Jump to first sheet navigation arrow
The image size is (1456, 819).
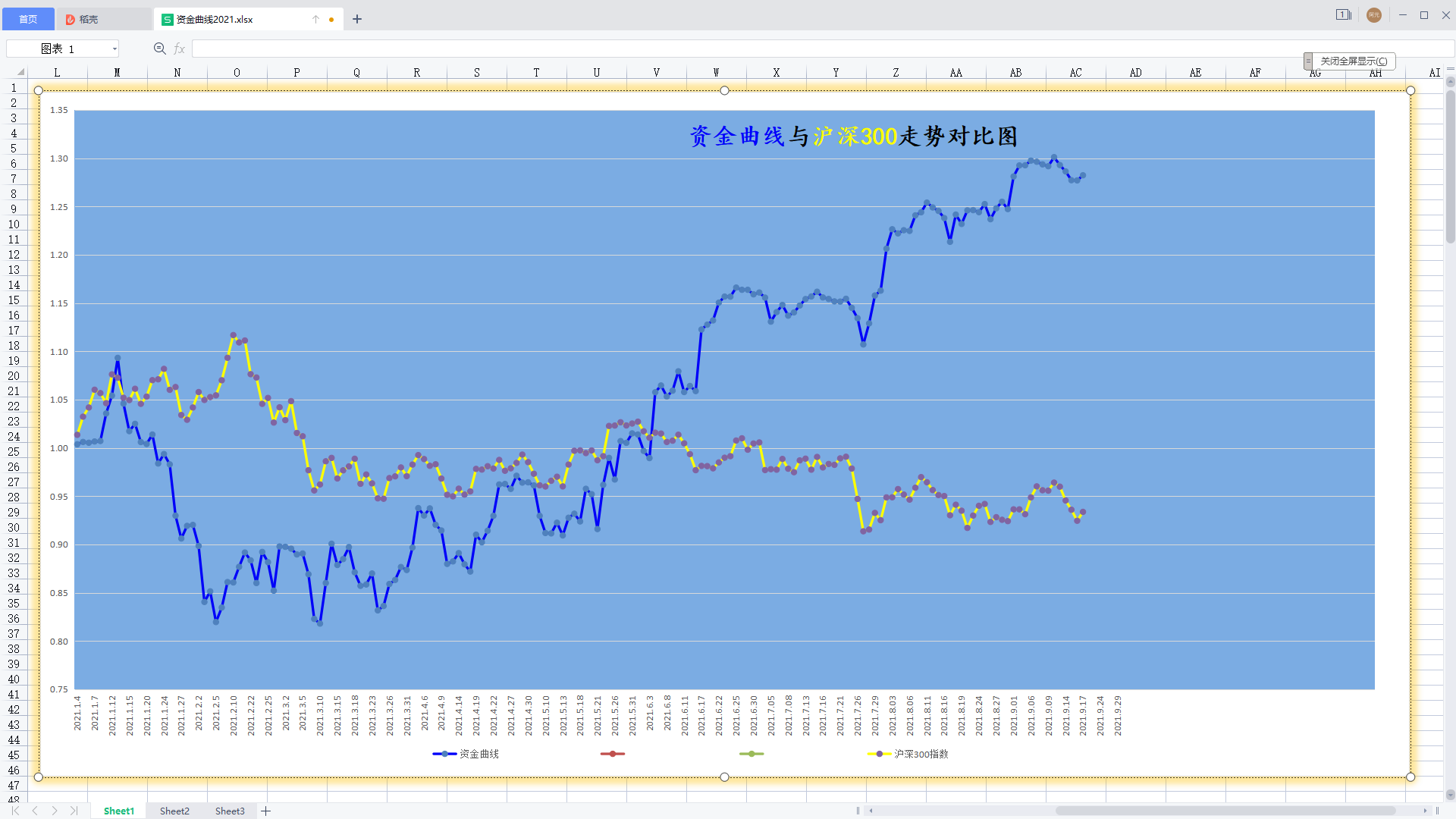pos(15,811)
